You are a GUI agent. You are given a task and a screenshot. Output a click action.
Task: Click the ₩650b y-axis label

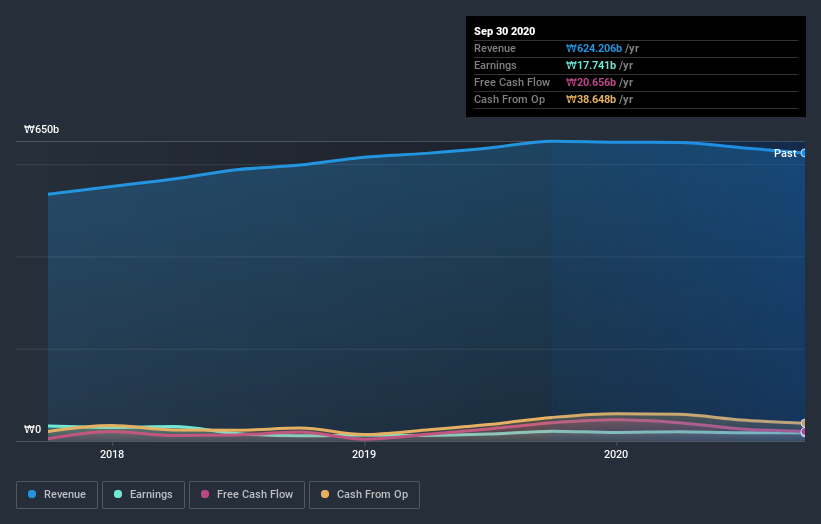click(x=41, y=129)
